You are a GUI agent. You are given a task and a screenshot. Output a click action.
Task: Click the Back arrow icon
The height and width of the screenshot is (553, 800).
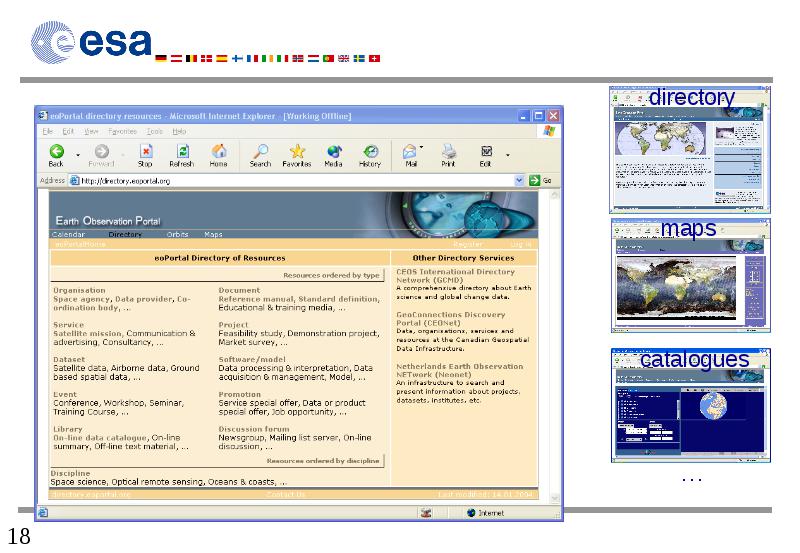(x=57, y=152)
